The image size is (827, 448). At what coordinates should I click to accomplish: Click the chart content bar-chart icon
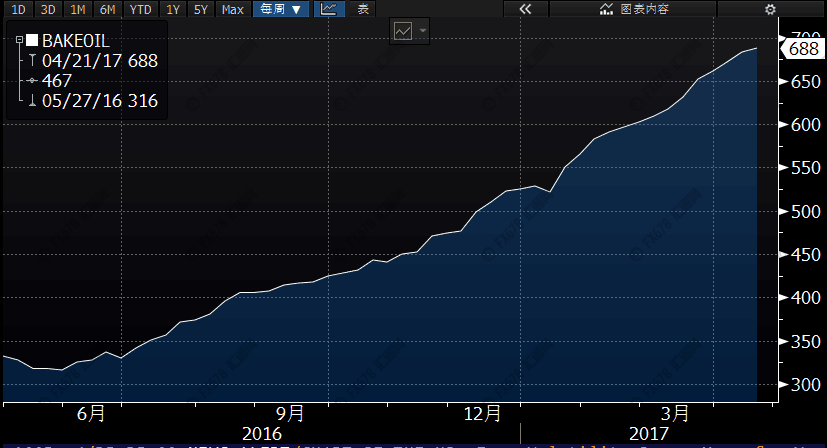click(x=606, y=9)
